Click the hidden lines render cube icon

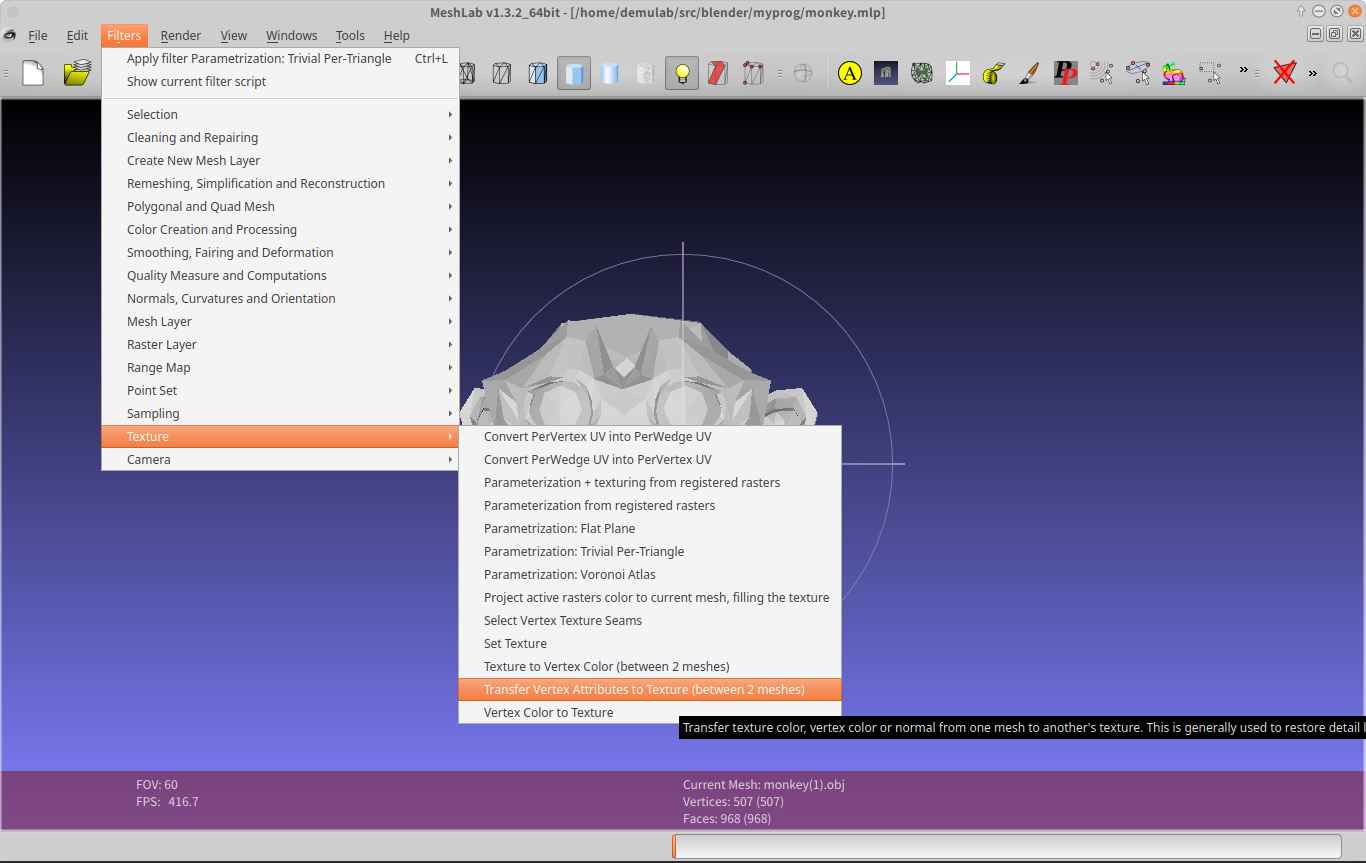point(502,73)
